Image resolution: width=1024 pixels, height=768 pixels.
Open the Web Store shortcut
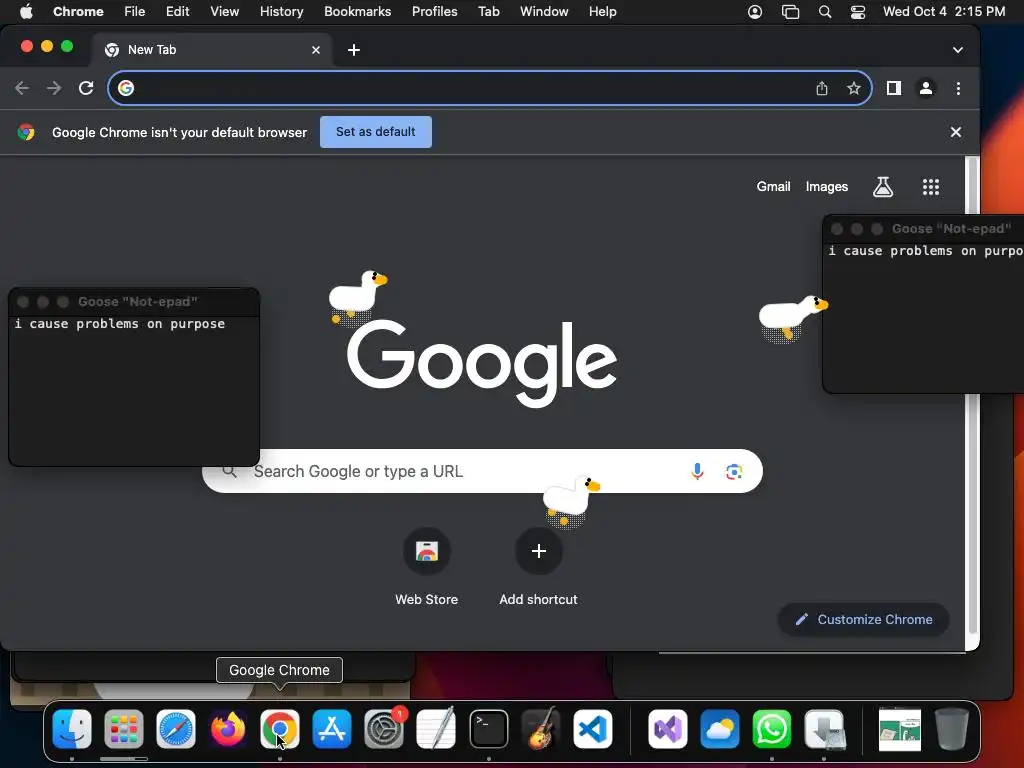426,567
